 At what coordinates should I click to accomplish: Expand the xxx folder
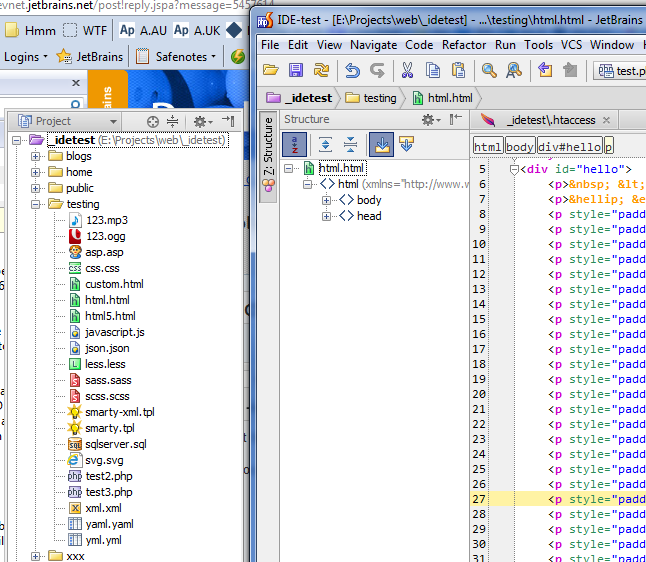tap(35, 557)
